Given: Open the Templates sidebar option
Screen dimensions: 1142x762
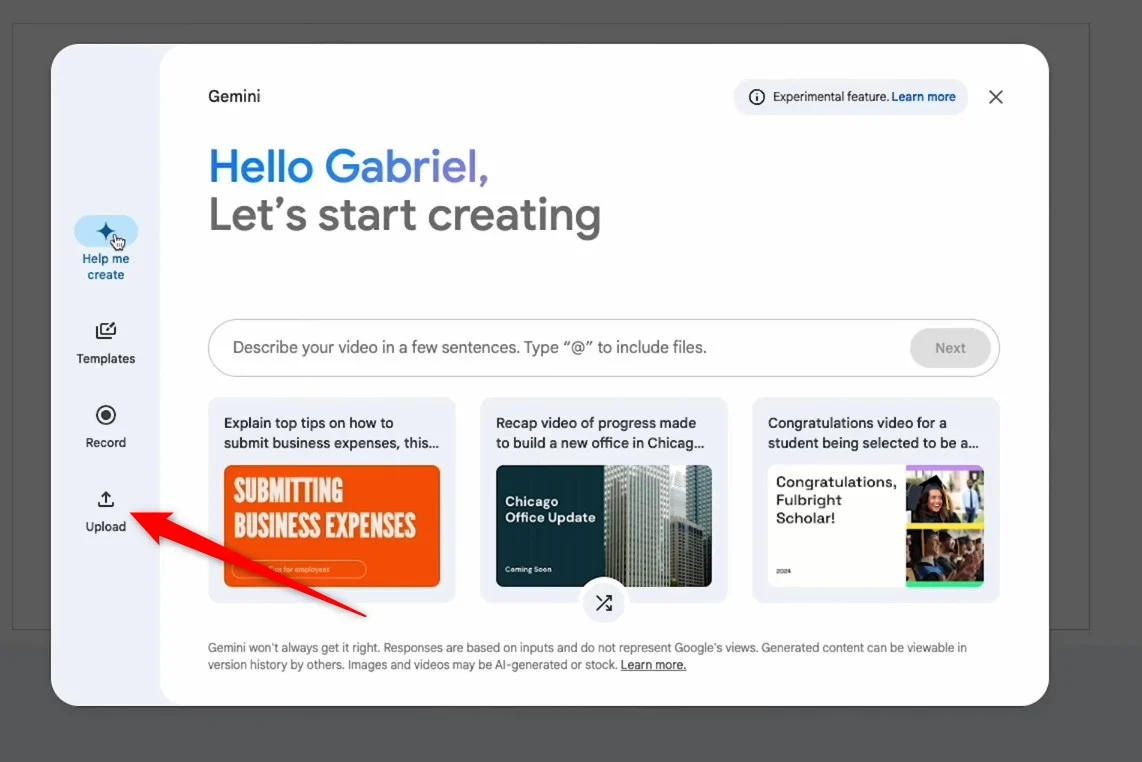Looking at the screenshot, I should coord(106,343).
